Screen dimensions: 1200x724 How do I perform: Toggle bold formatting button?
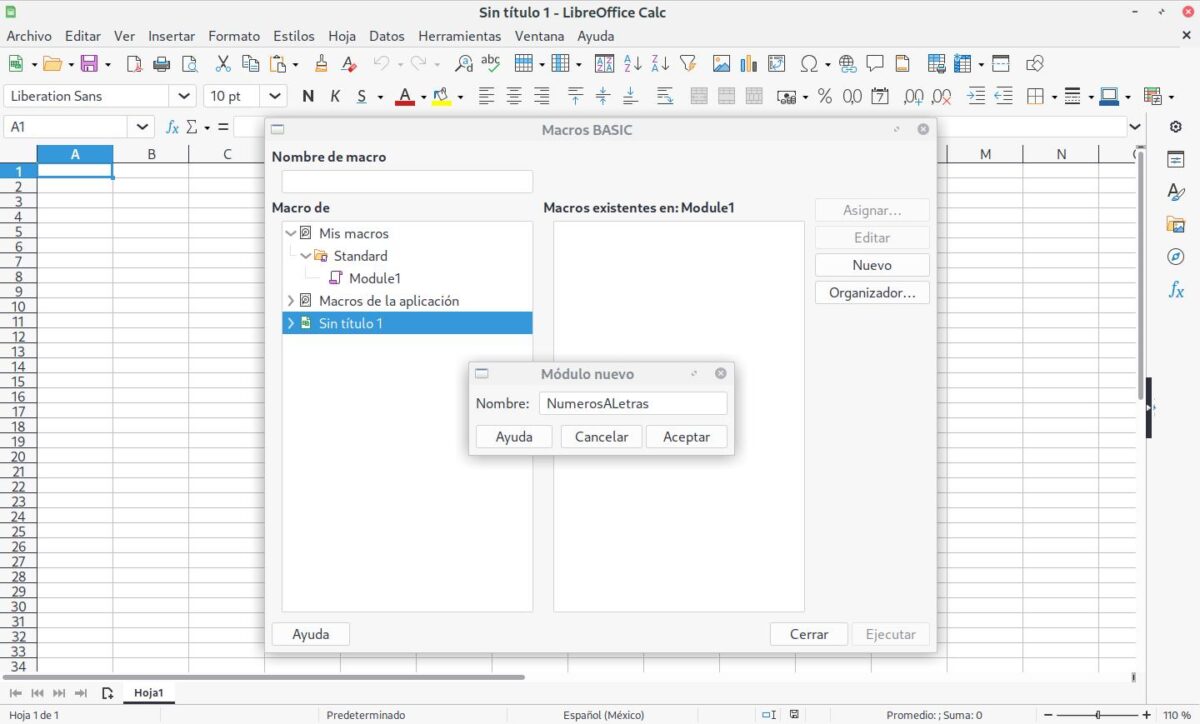(x=308, y=96)
